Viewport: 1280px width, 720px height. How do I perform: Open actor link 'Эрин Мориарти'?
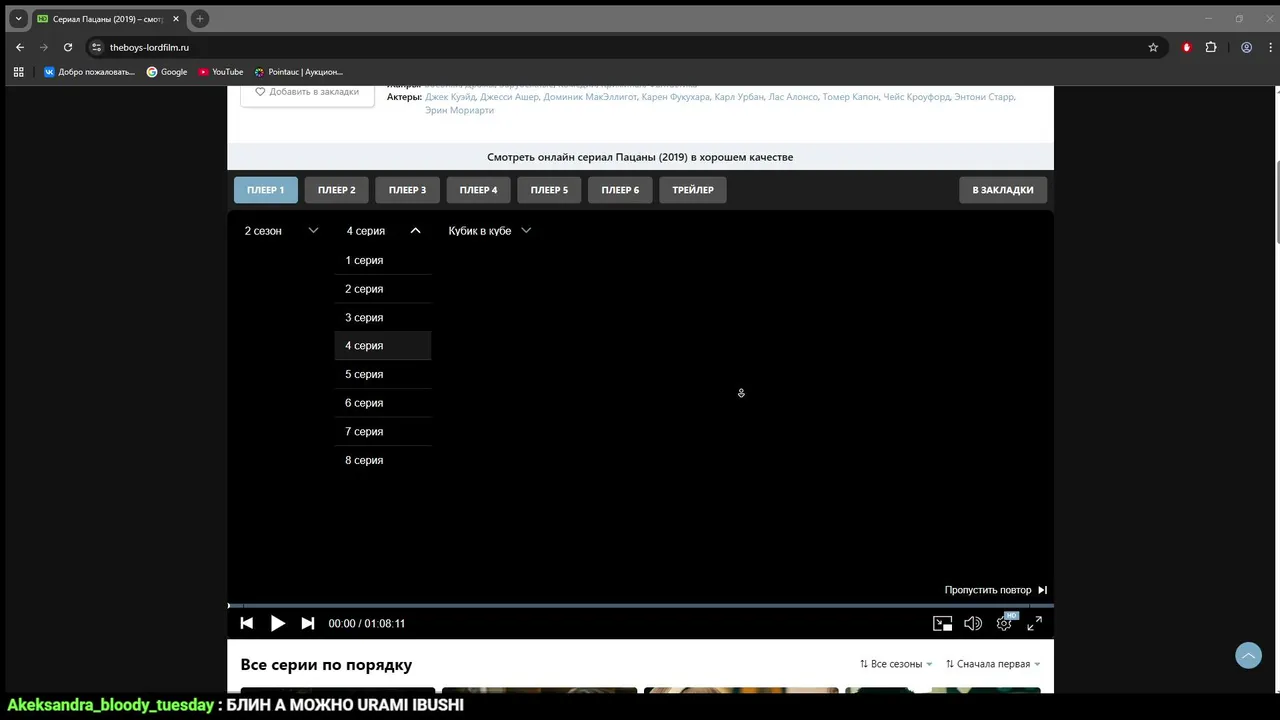click(x=459, y=110)
